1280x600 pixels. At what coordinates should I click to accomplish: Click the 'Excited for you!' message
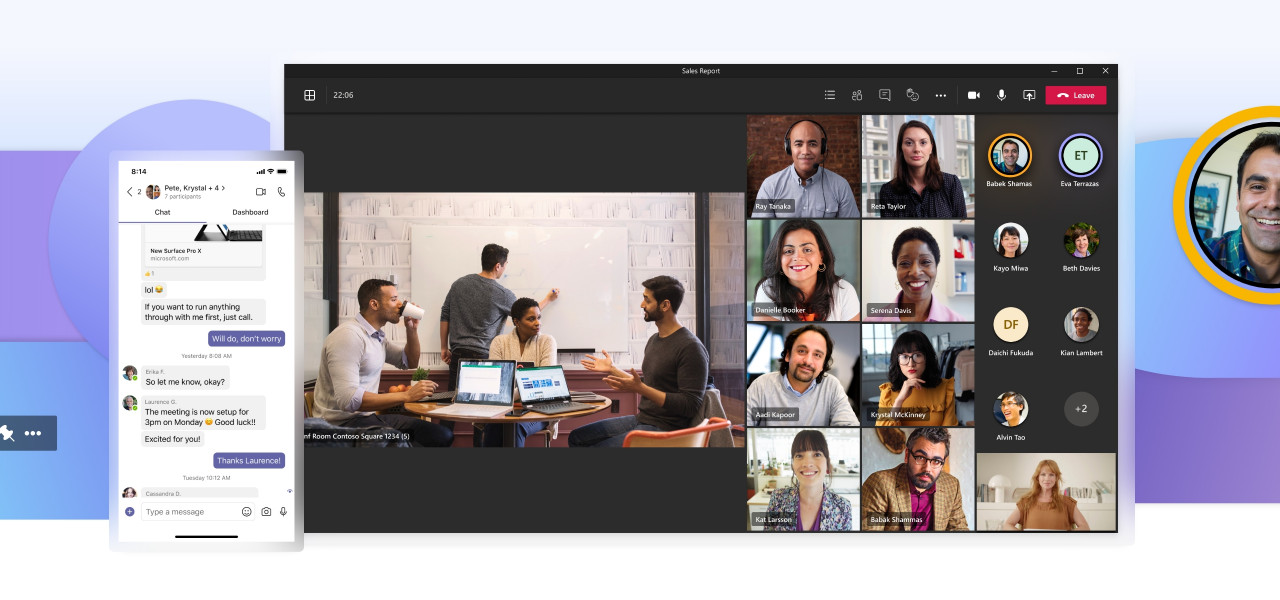(173, 439)
